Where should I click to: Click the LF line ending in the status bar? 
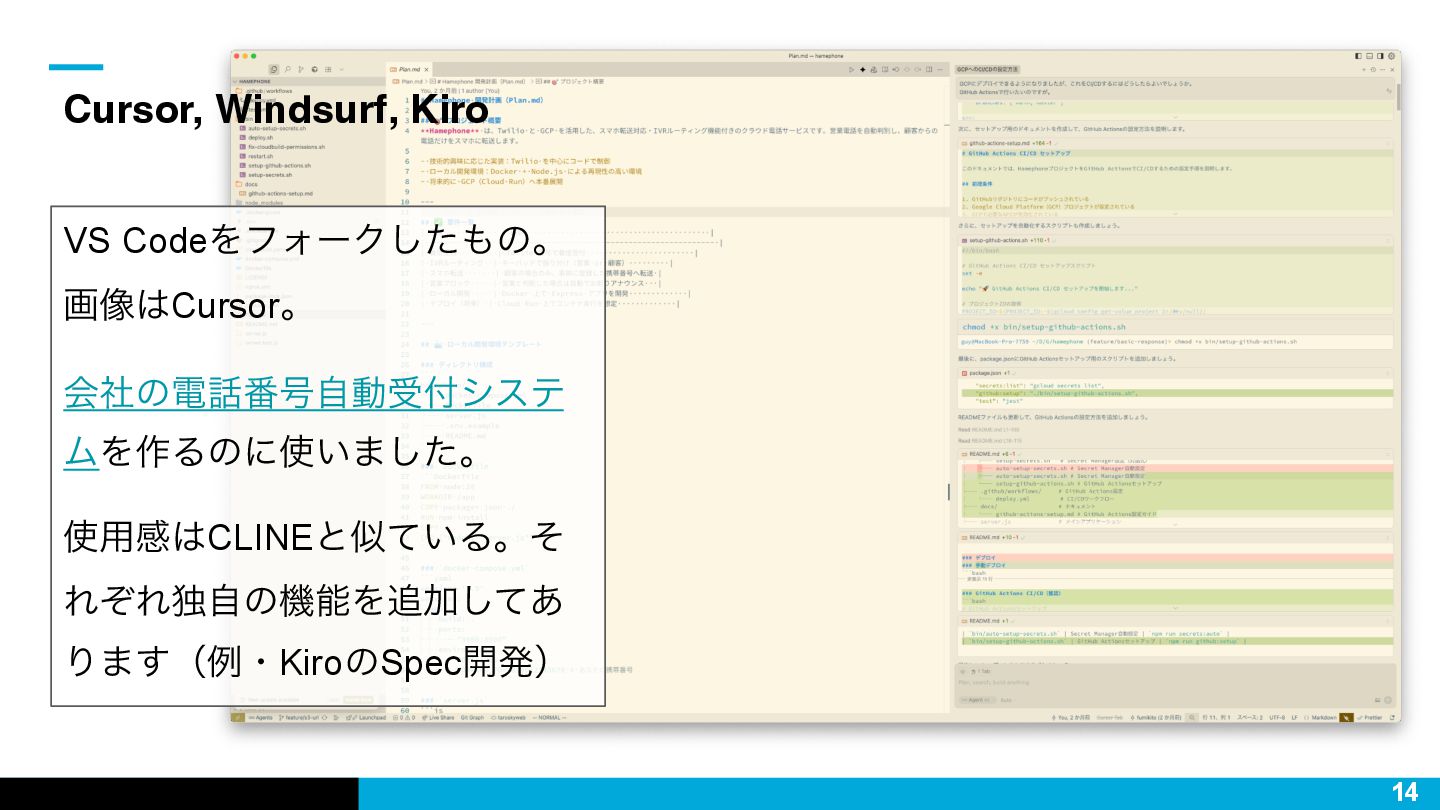(x=1295, y=717)
